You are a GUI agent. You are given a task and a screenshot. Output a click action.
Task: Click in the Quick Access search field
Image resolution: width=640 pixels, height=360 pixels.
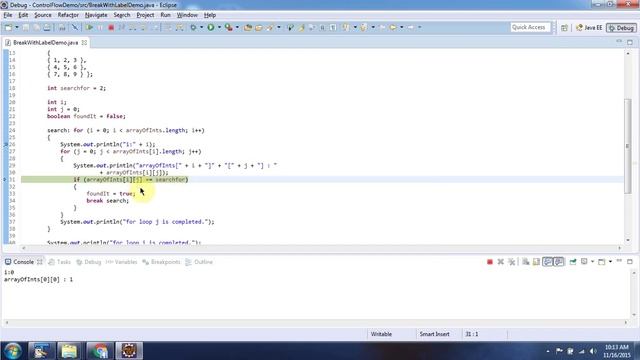tap(530, 27)
